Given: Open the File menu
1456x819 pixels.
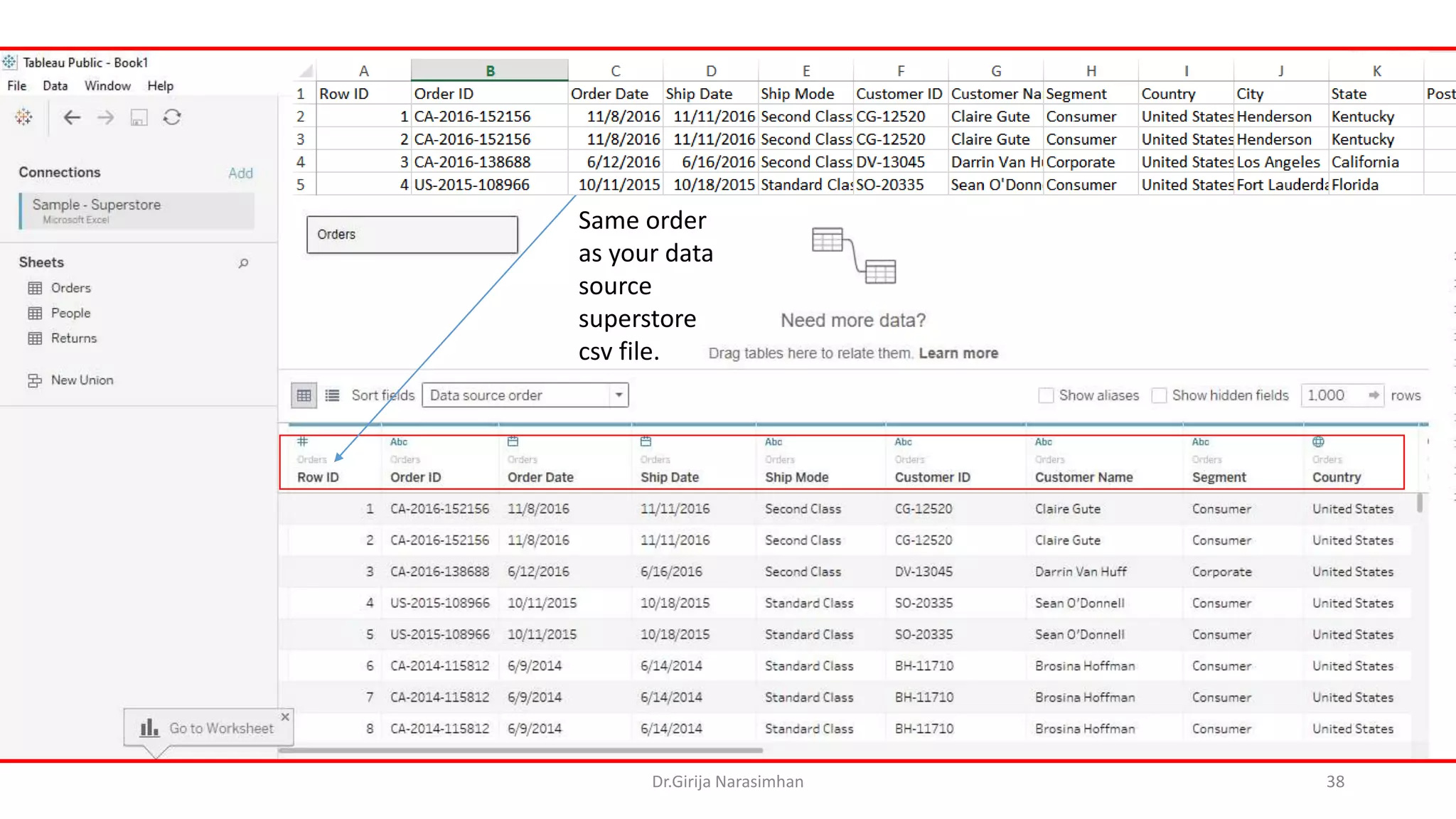Looking at the screenshot, I should (16, 86).
